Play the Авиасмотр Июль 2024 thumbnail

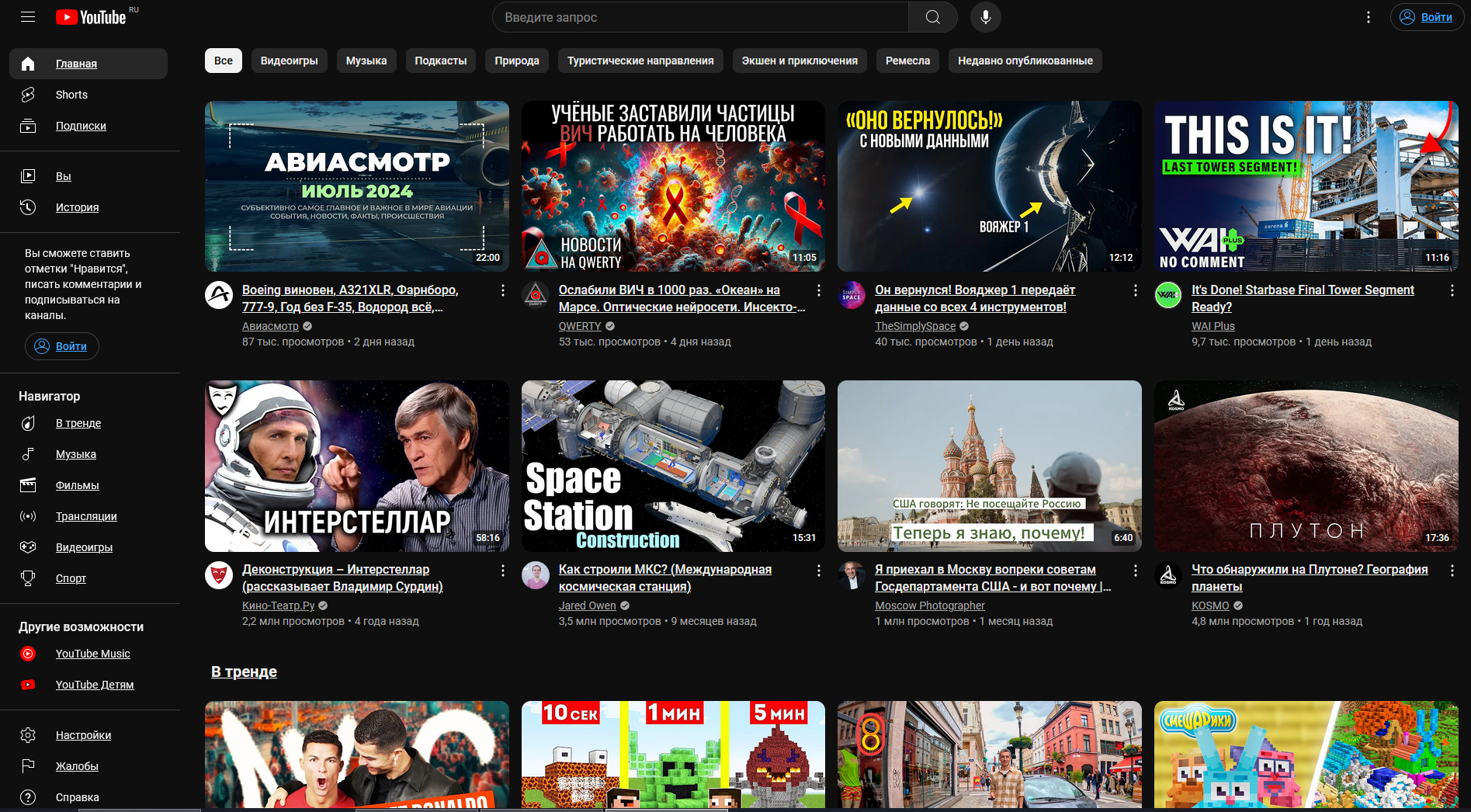(357, 186)
